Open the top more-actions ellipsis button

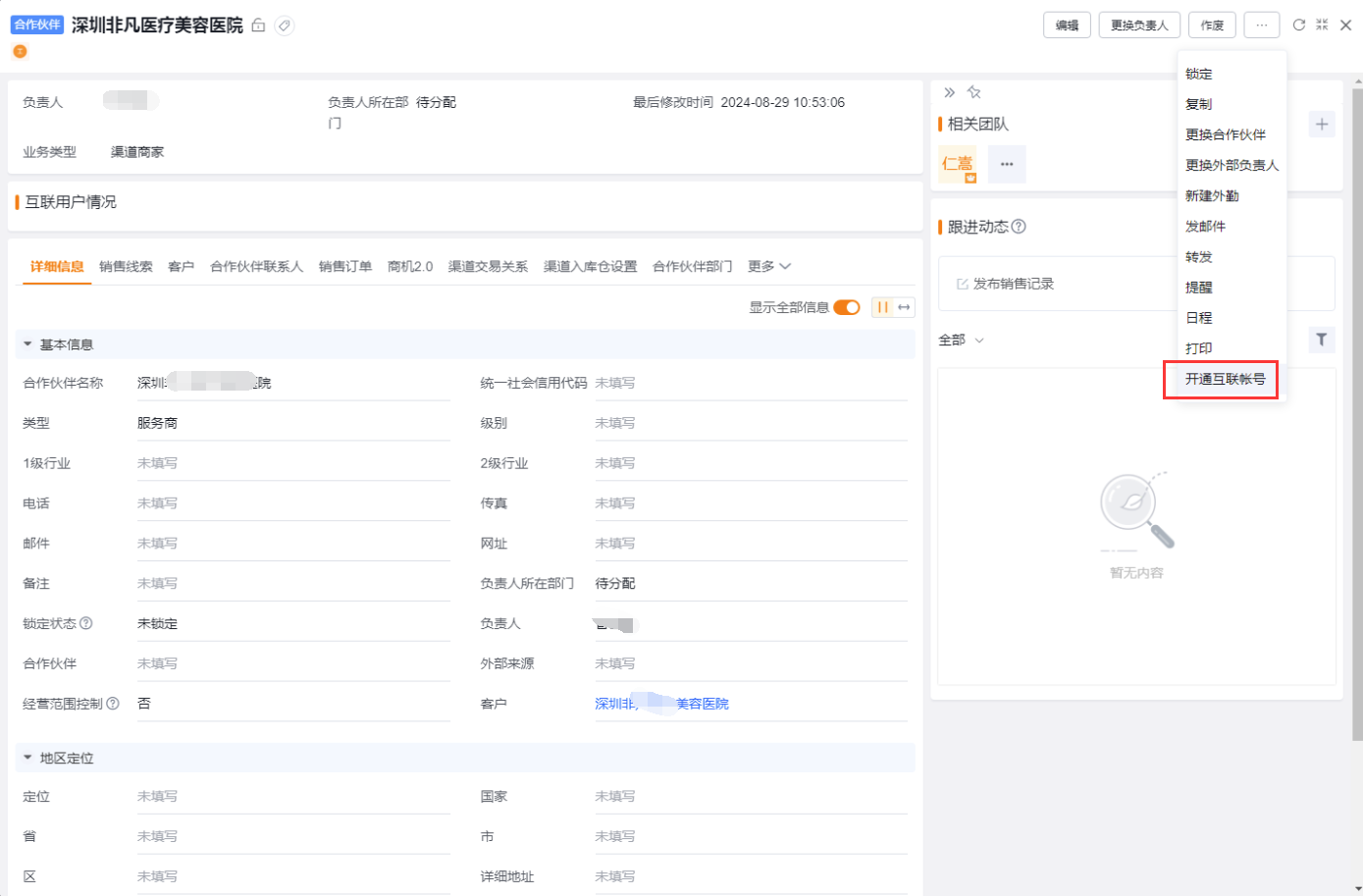[1262, 25]
